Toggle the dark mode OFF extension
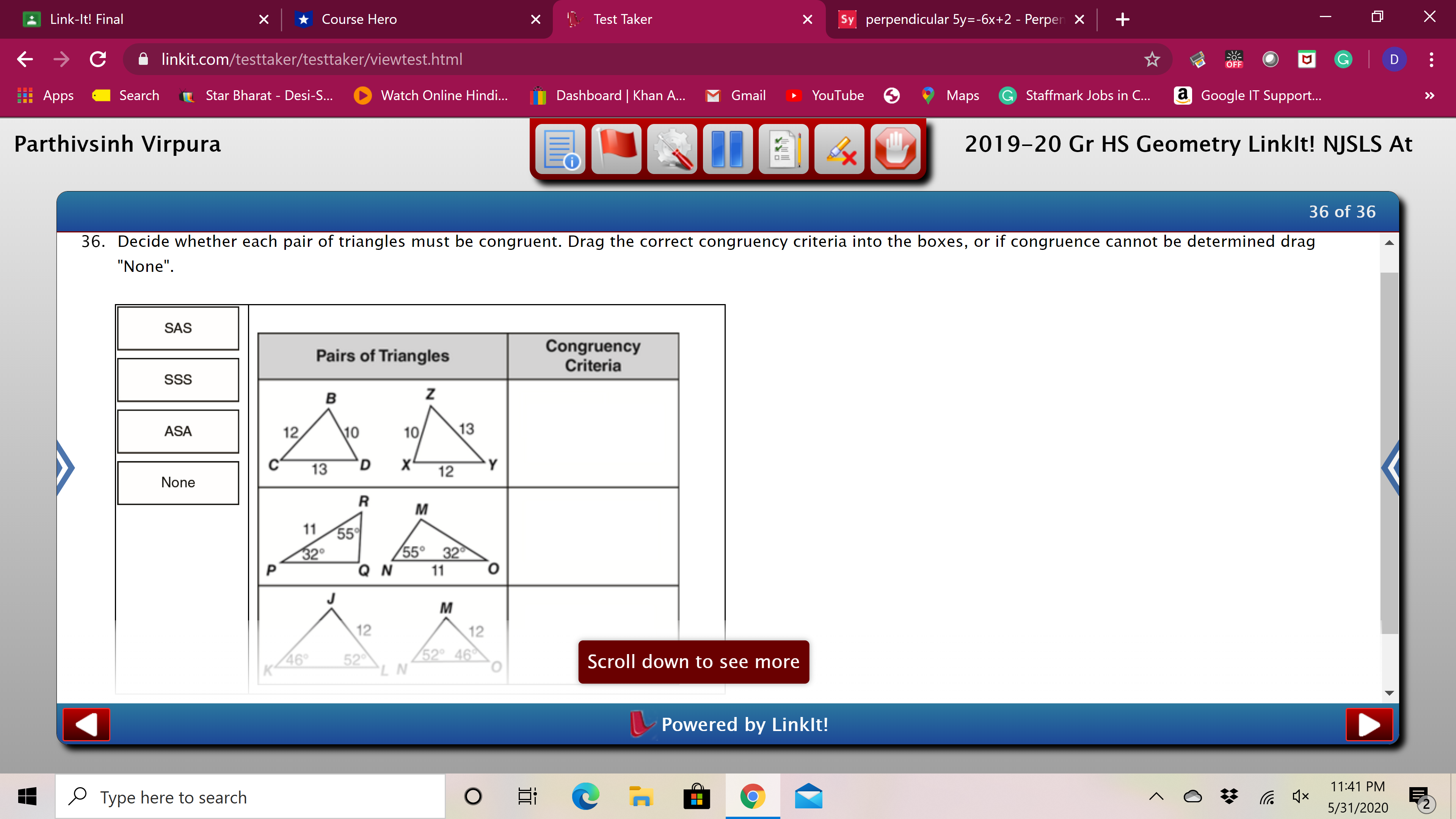 point(1234,60)
